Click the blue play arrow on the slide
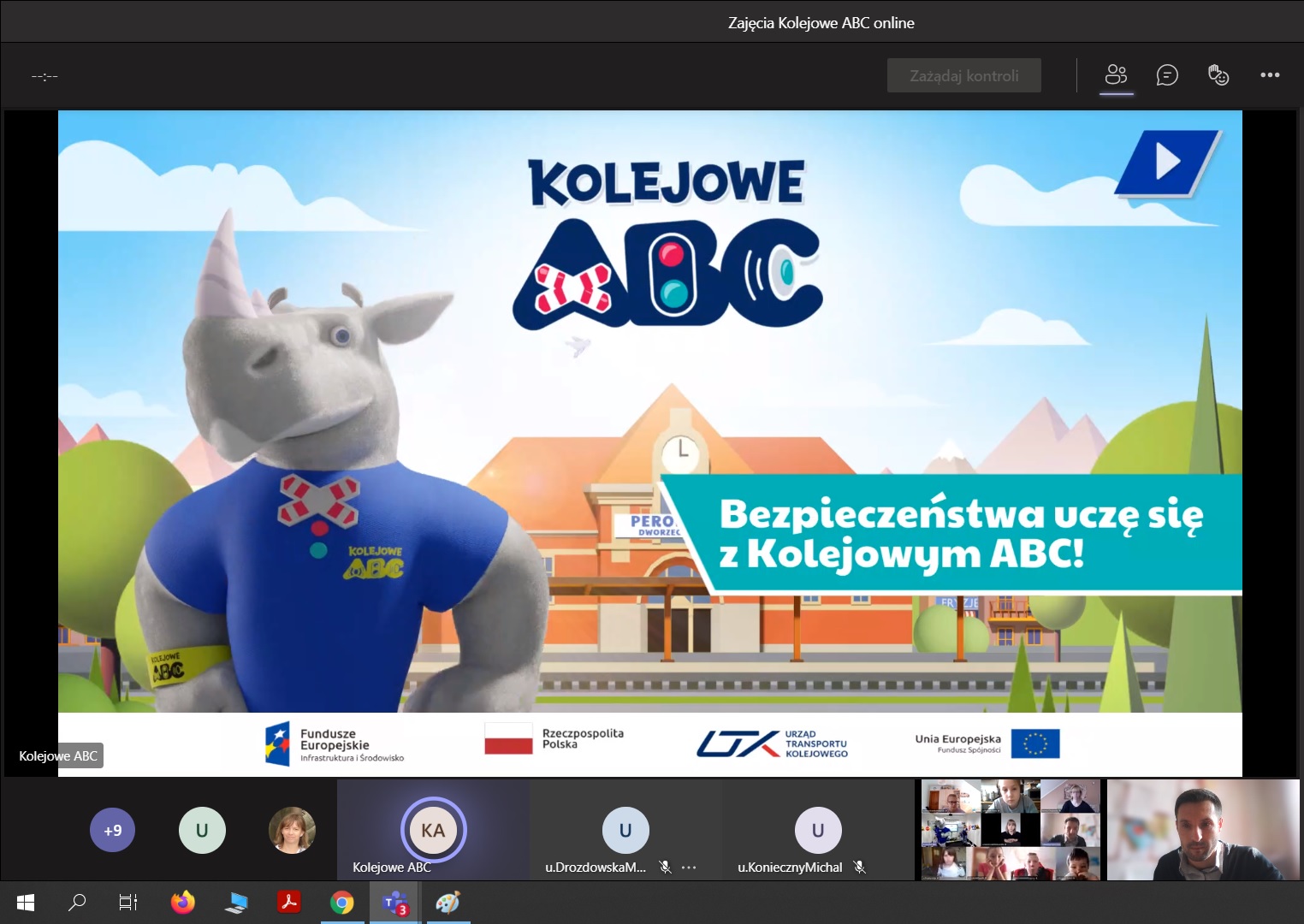 pyautogui.click(x=1167, y=162)
